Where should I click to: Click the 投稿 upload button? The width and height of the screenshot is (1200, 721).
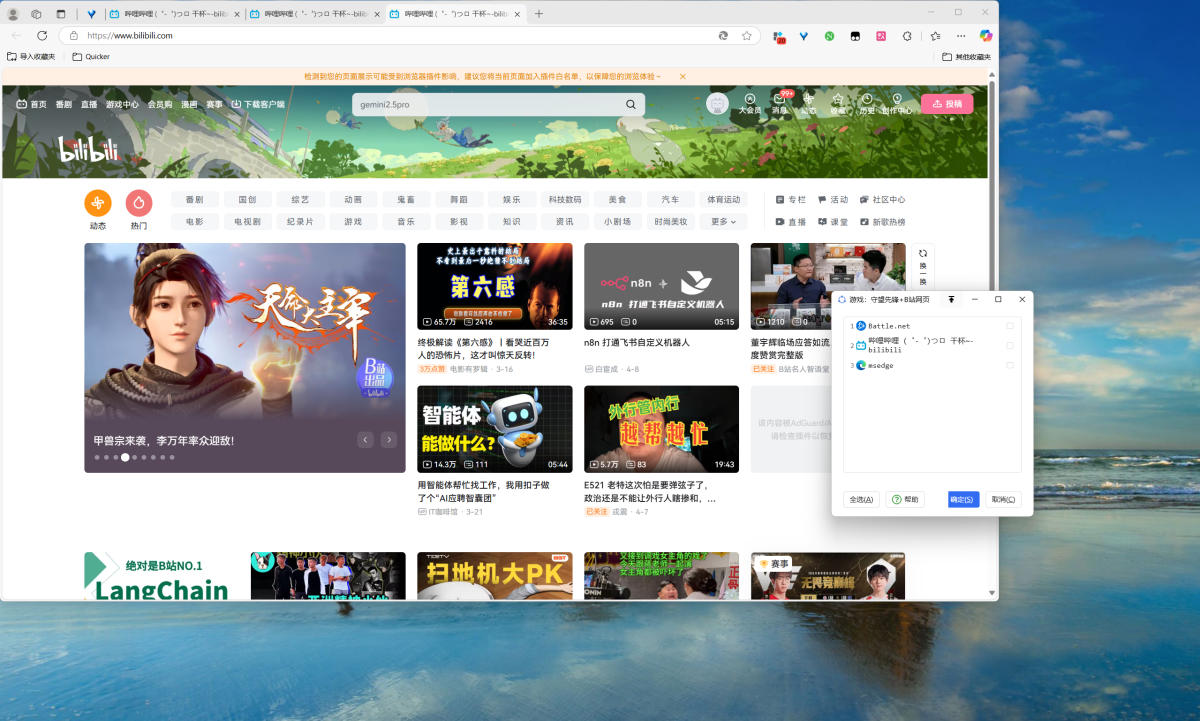947,103
